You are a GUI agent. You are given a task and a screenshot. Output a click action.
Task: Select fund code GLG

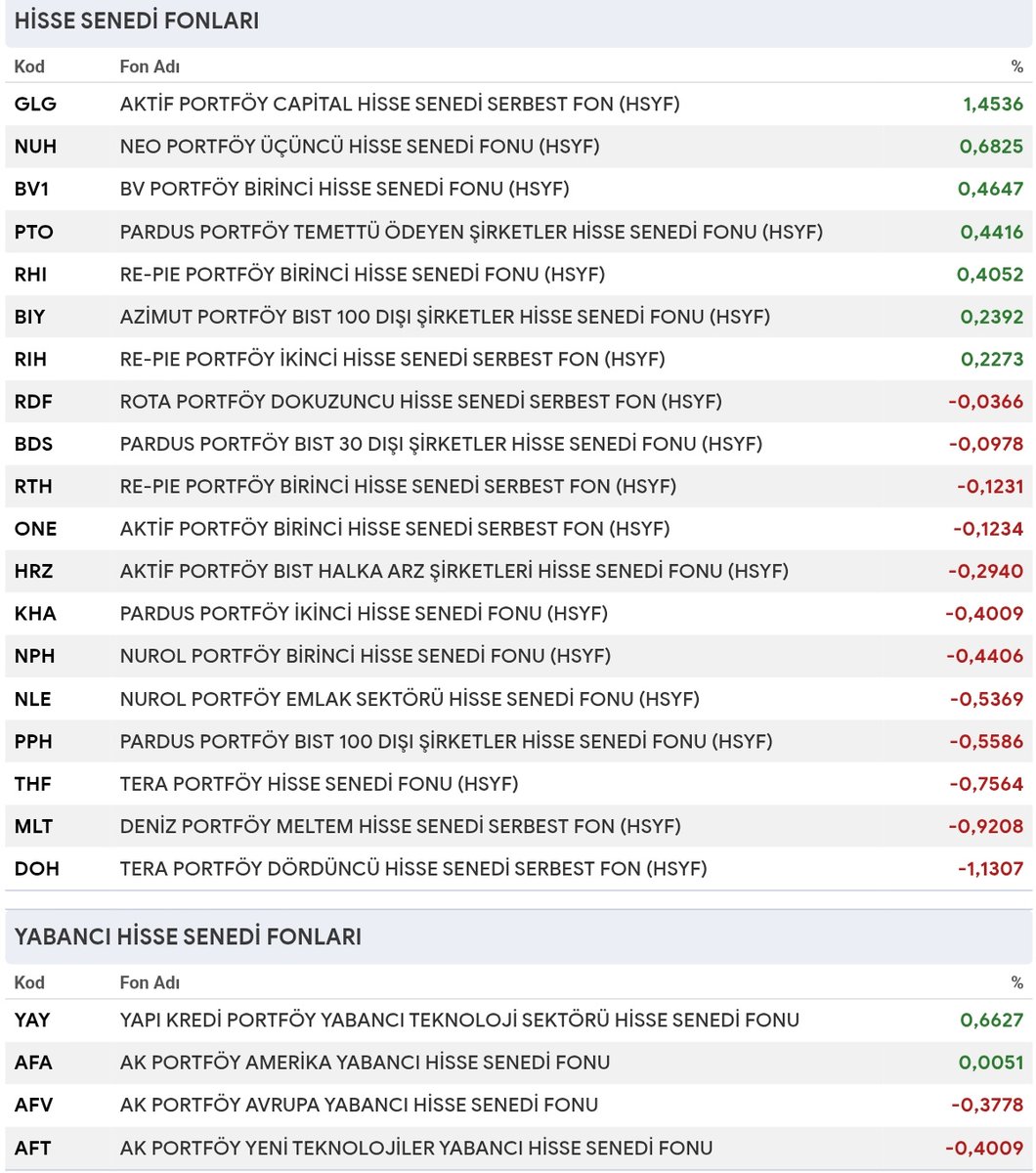point(35,105)
